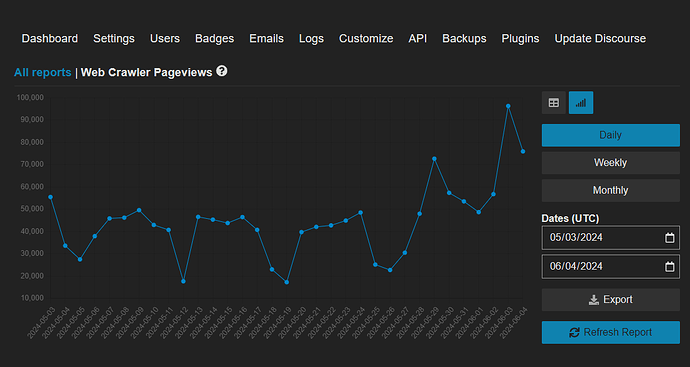Viewport: 690px width, 367px height.
Task: Click the data point for 2024-05-29
Action: coord(434,158)
